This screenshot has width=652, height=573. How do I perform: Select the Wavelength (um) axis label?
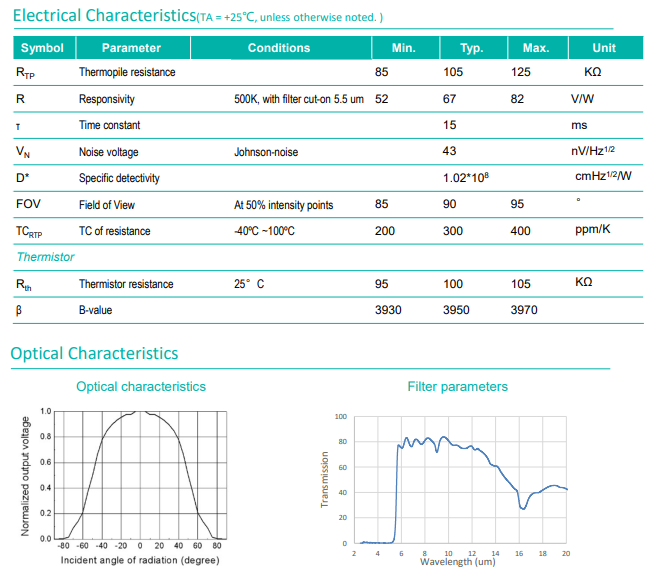(457, 562)
